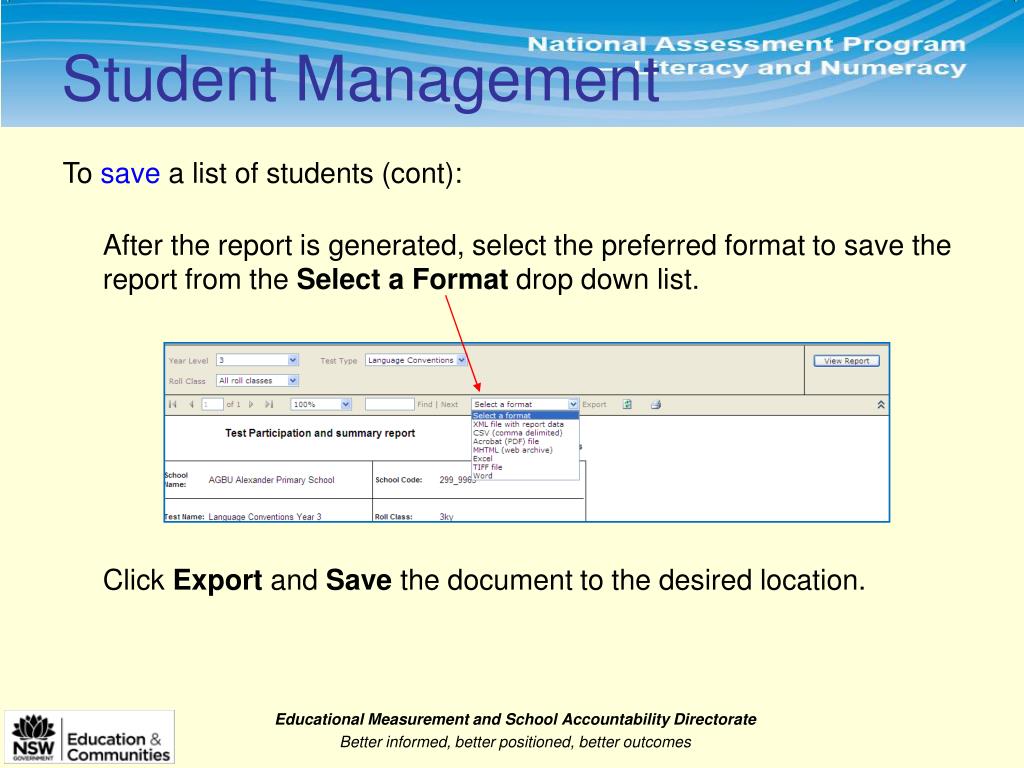The width and height of the screenshot is (1024, 768).
Task: Click the View Report button
Action: (846, 360)
